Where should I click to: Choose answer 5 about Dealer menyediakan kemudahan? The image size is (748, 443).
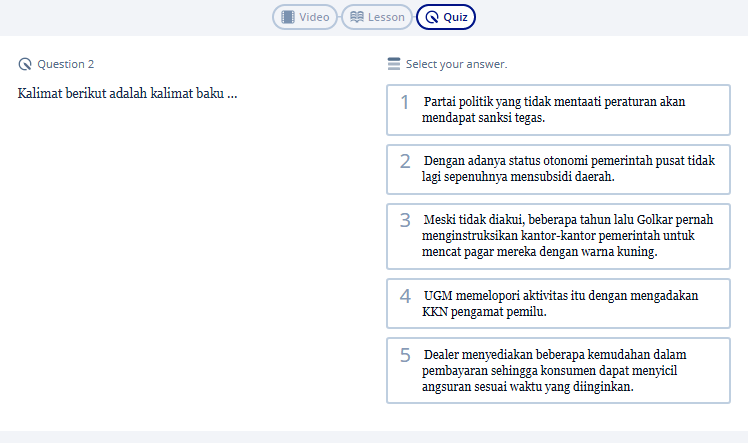click(x=558, y=371)
